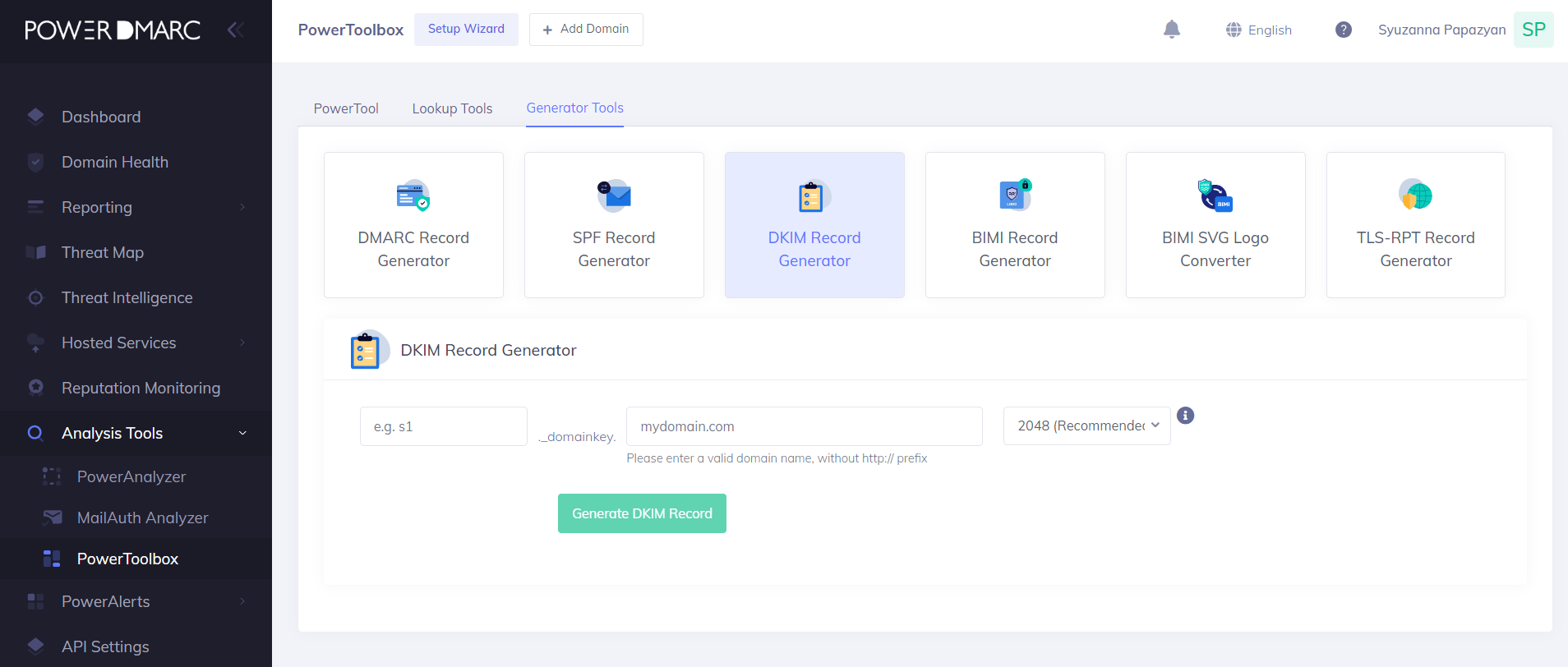Expand the Reporting sidebar menu
This screenshot has width=1568, height=667.
[x=136, y=207]
